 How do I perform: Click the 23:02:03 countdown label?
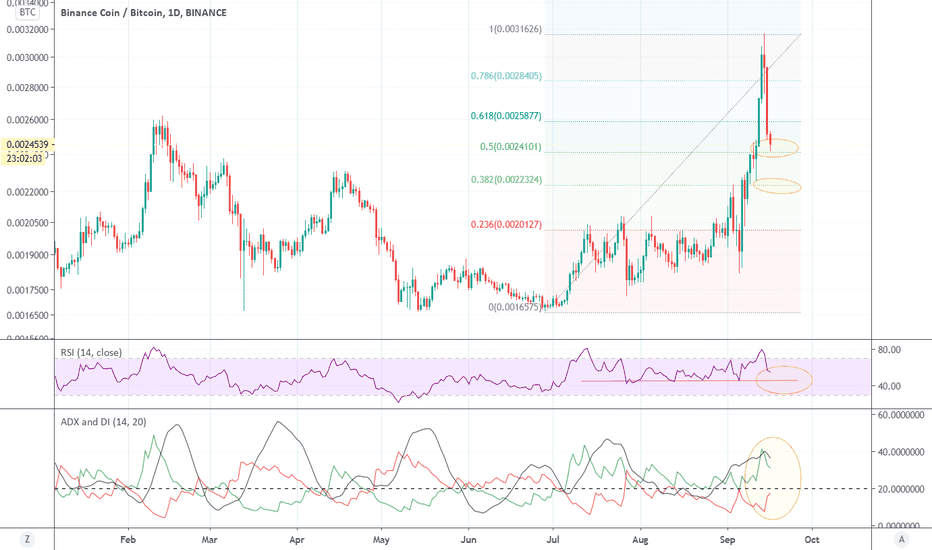tap(24, 158)
